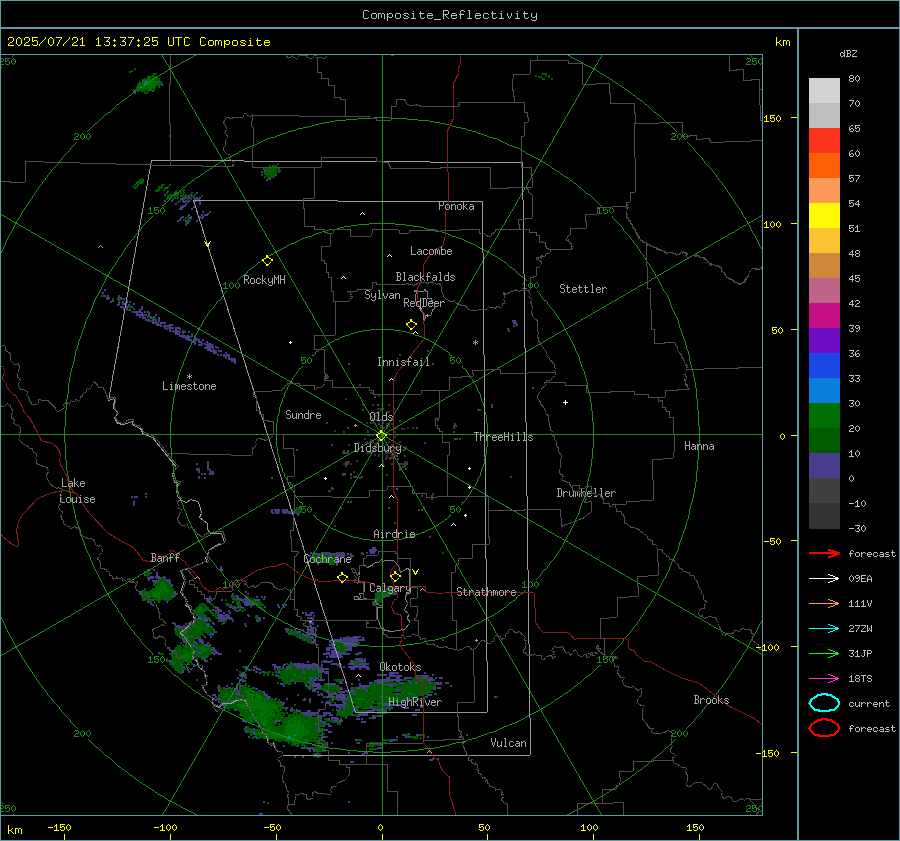Click the Vulcan town label
Screen dimensions: 900x841
coord(509,743)
